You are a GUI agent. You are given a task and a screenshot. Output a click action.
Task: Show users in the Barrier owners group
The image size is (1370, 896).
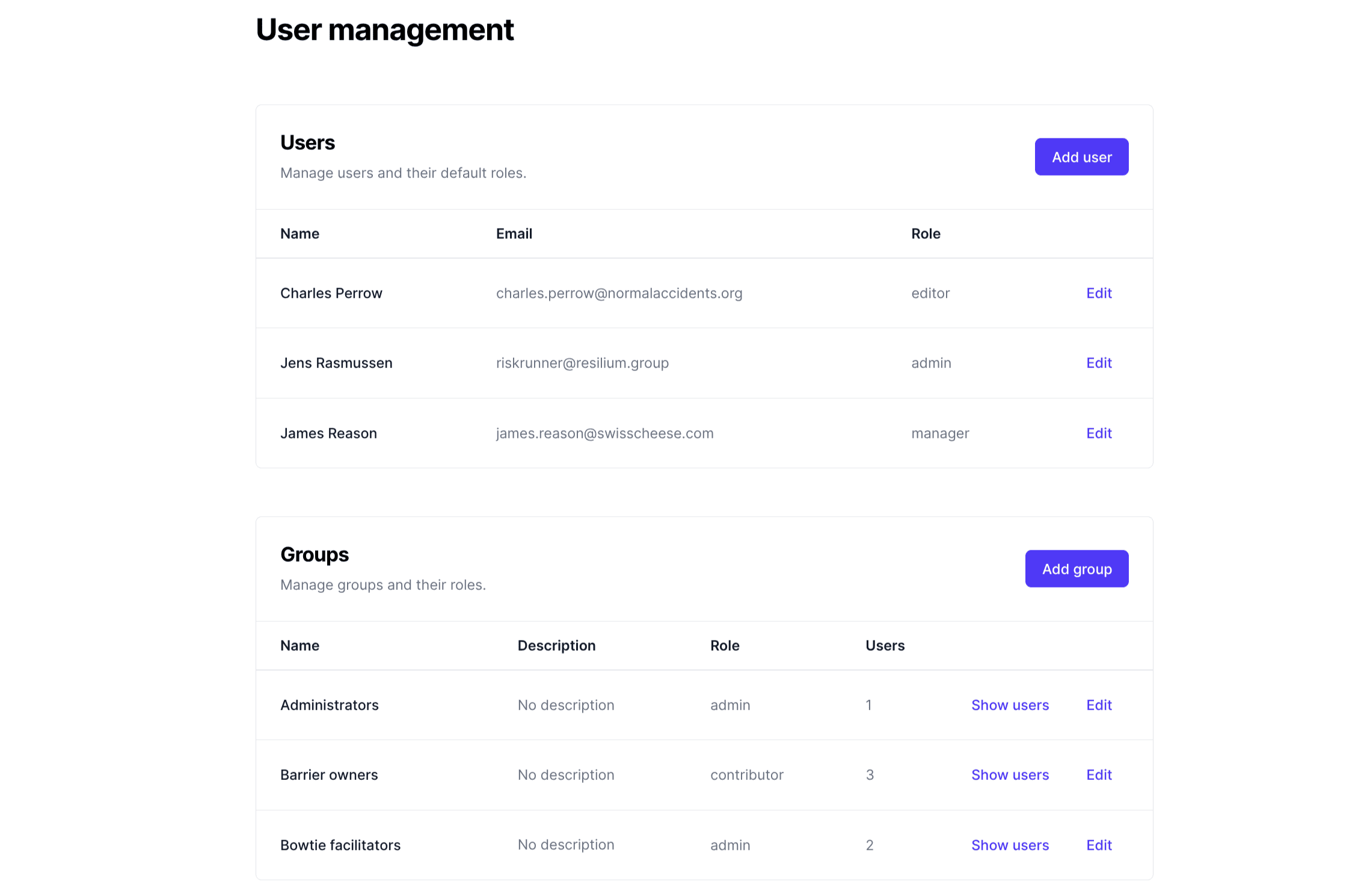[1010, 775]
